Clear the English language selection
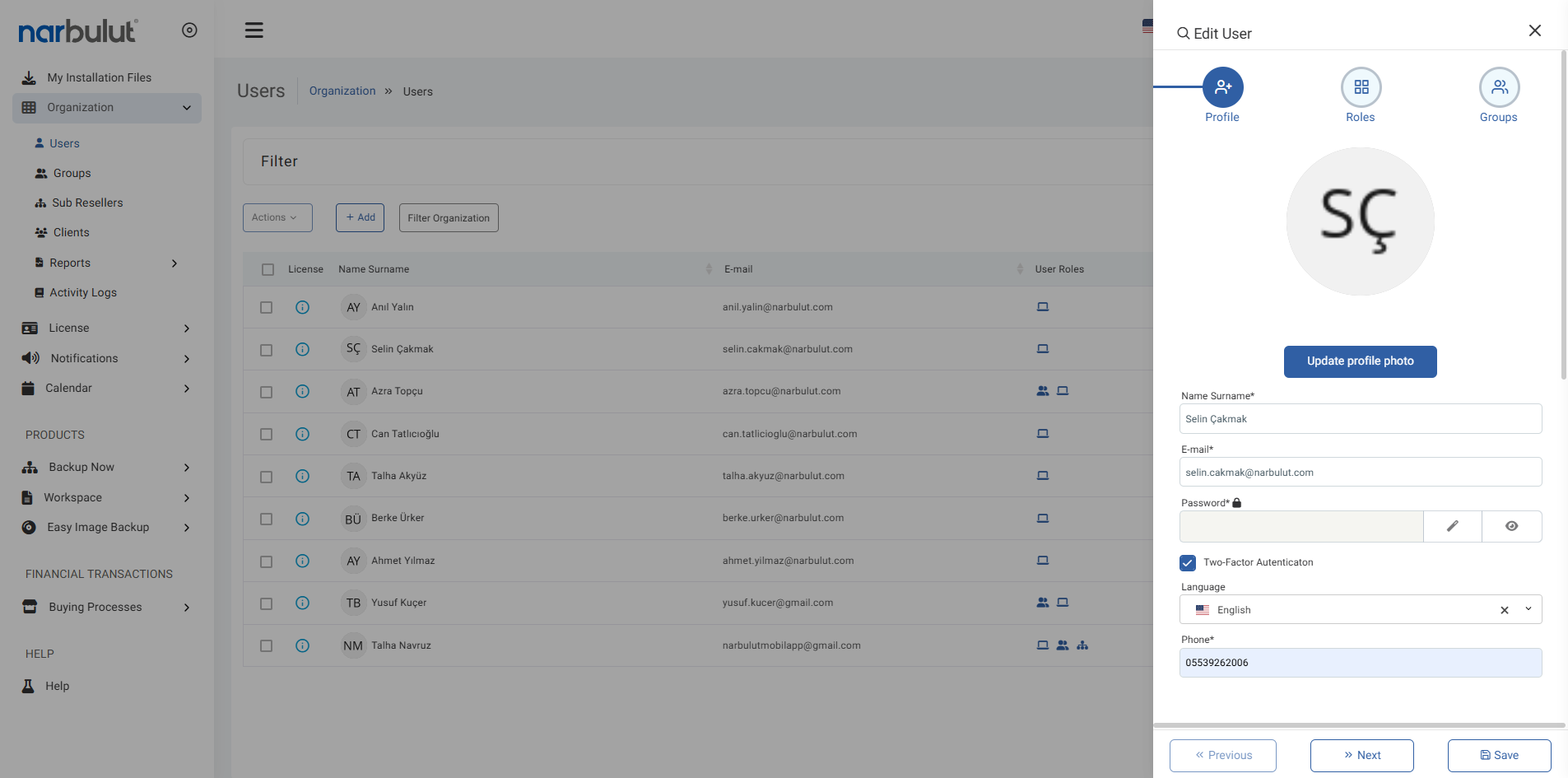 (1504, 610)
